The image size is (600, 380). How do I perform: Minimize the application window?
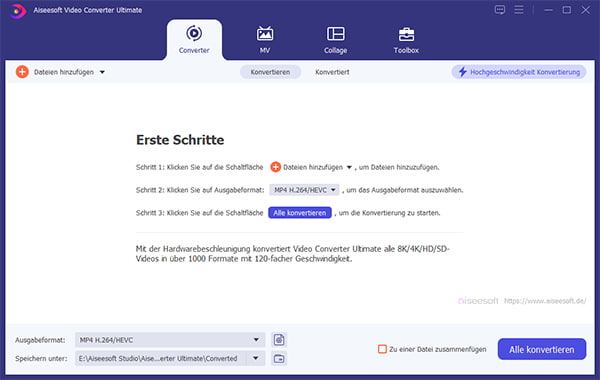[548, 10]
